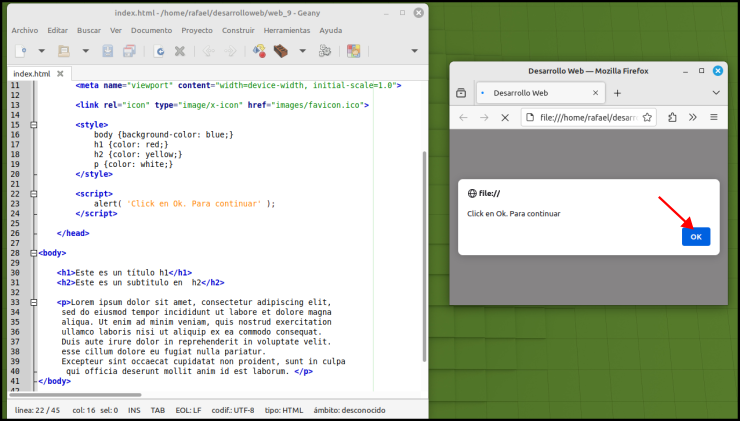
Task: Open the Herramientas menu
Action: [287, 30]
